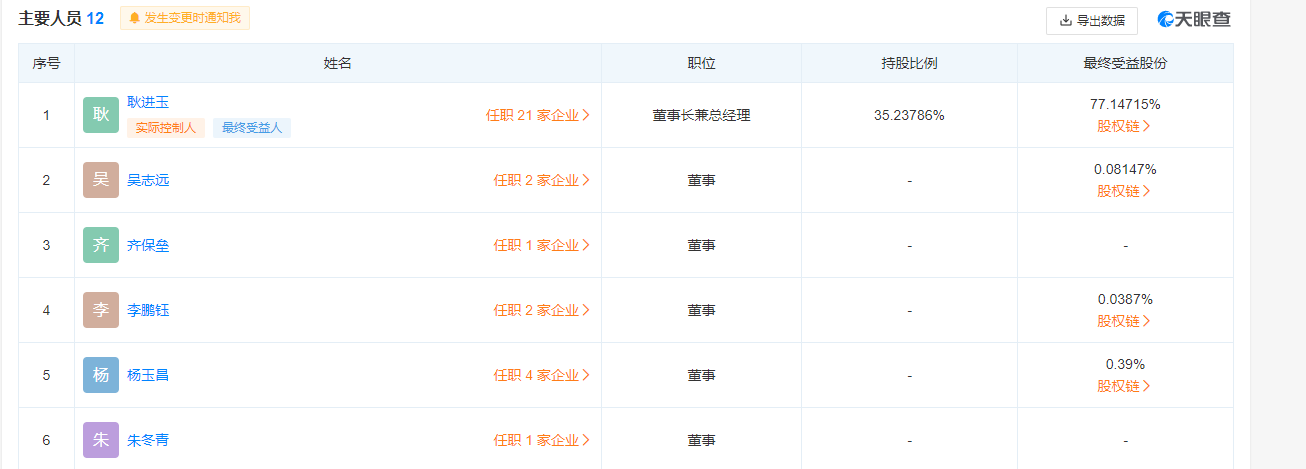The image size is (1306, 469).
Task: Enable 发生变更时通知我 change notification
Action: (x=185, y=18)
